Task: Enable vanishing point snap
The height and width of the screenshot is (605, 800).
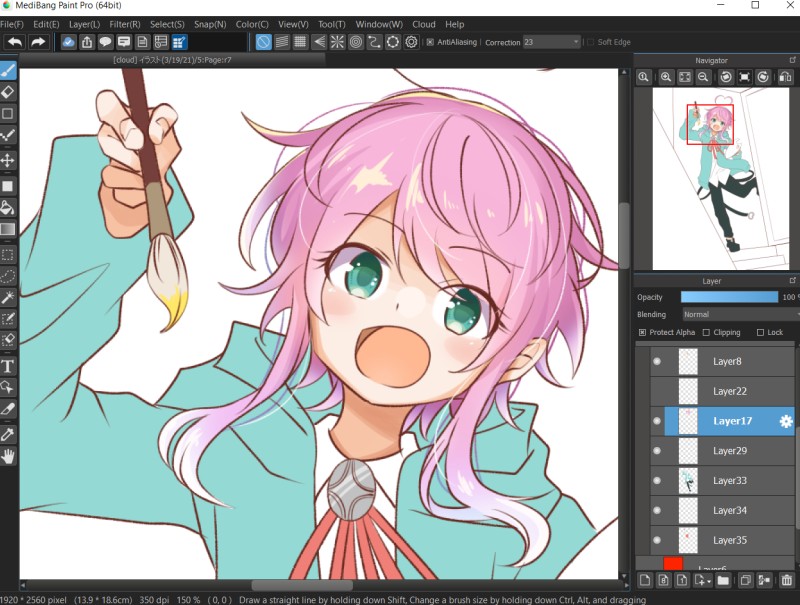Action: (319, 42)
